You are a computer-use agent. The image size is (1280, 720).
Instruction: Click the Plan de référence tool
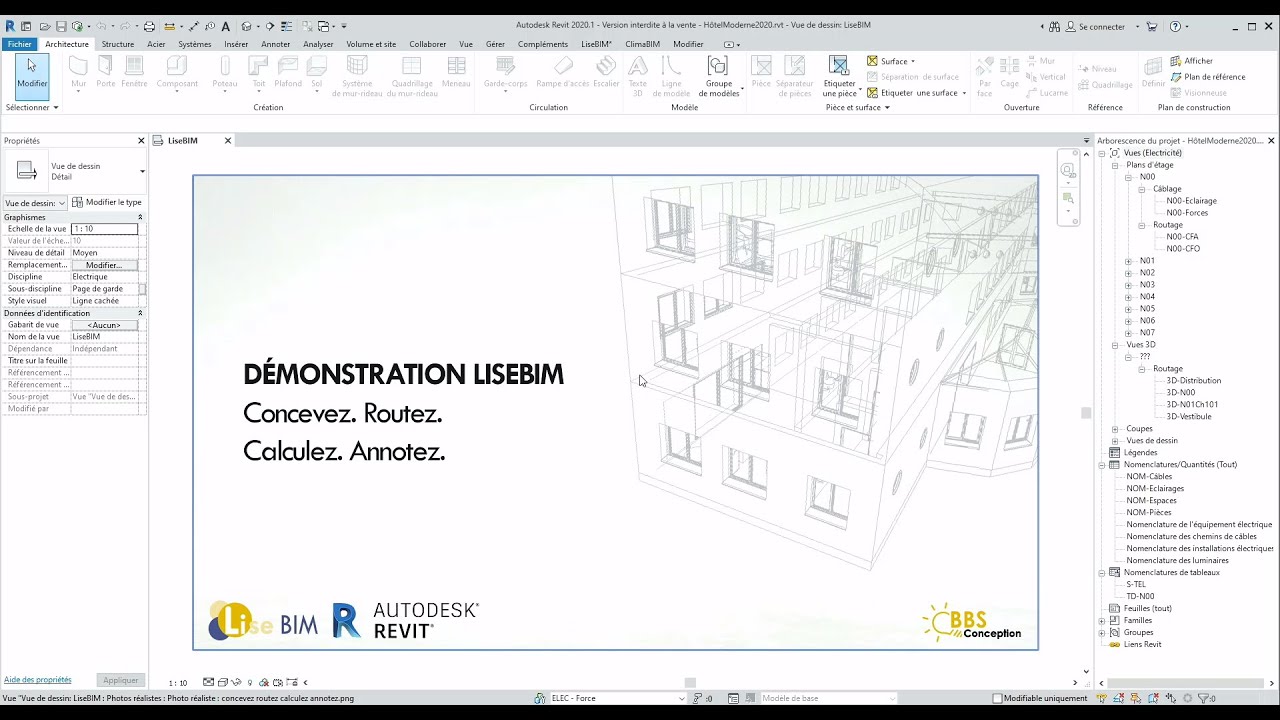pos(1208,77)
